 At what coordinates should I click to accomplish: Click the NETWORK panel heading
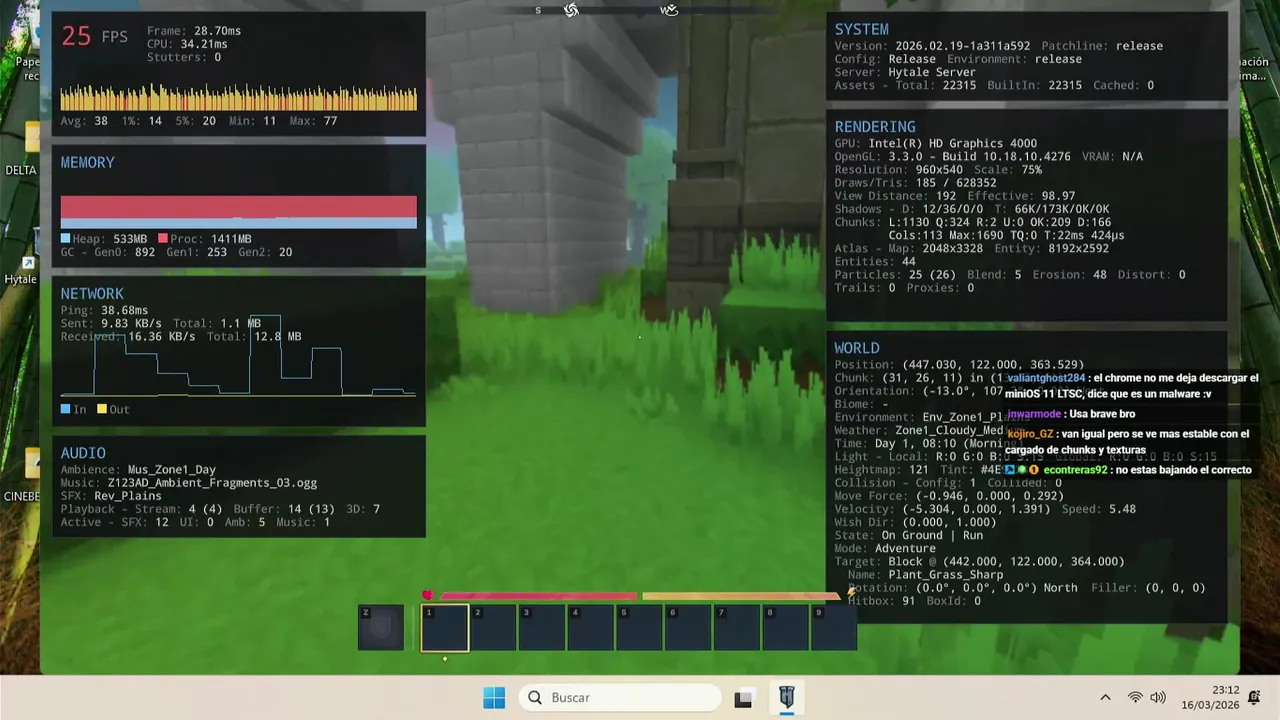[x=92, y=293]
